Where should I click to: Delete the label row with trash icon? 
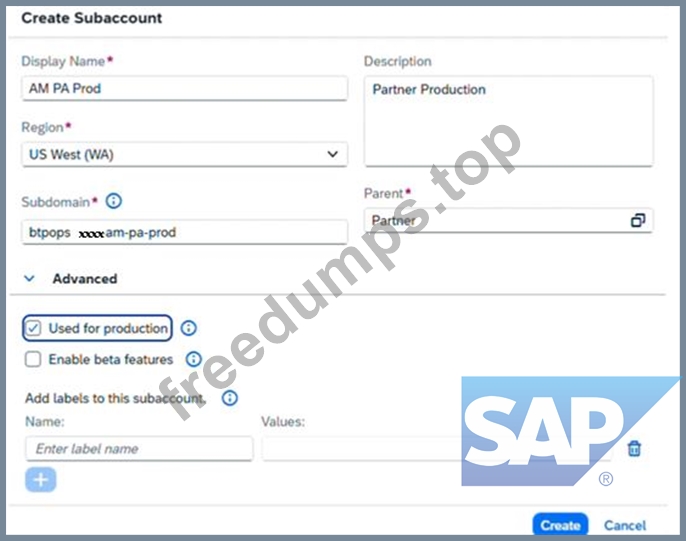[x=634, y=449]
